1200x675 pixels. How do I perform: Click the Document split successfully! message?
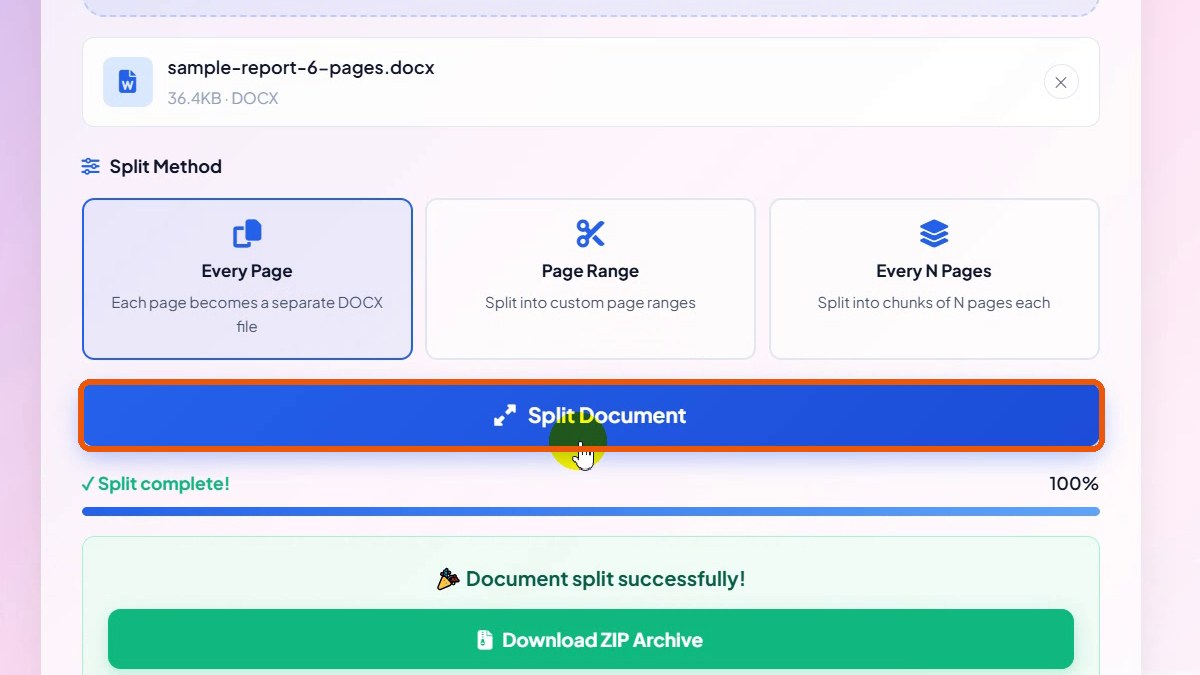pyautogui.click(x=605, y=579)
